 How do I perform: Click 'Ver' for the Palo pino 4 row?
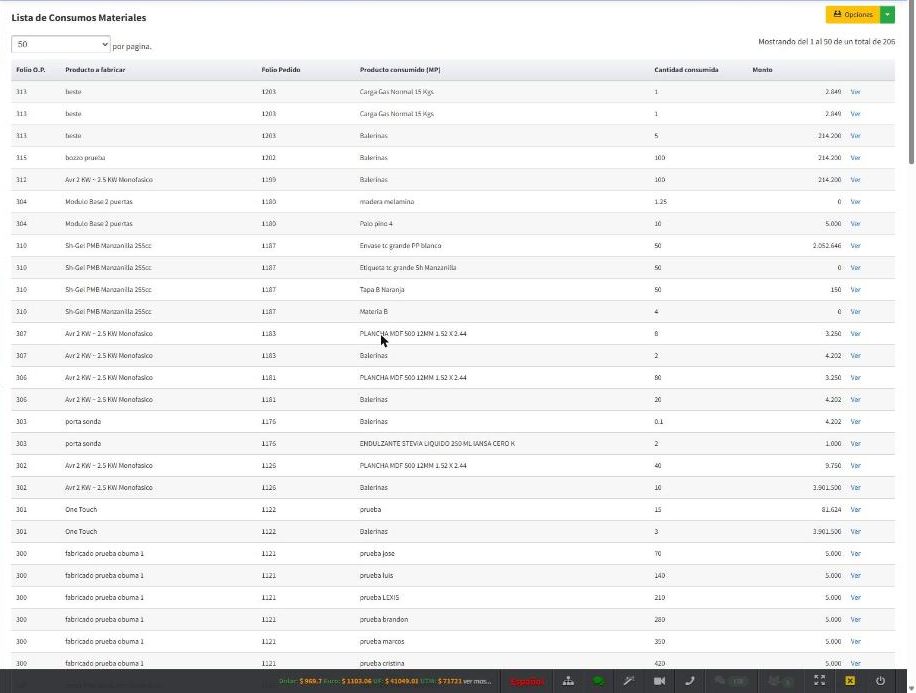coord(855,224)
